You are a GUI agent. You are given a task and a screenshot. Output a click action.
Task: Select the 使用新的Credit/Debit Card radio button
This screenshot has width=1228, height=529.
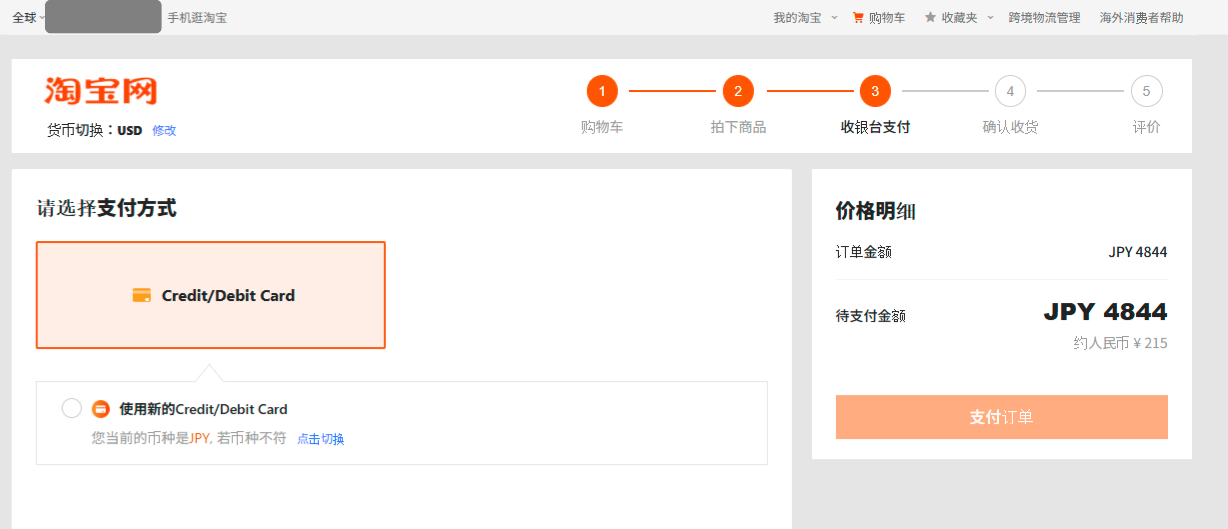(72, 408)
